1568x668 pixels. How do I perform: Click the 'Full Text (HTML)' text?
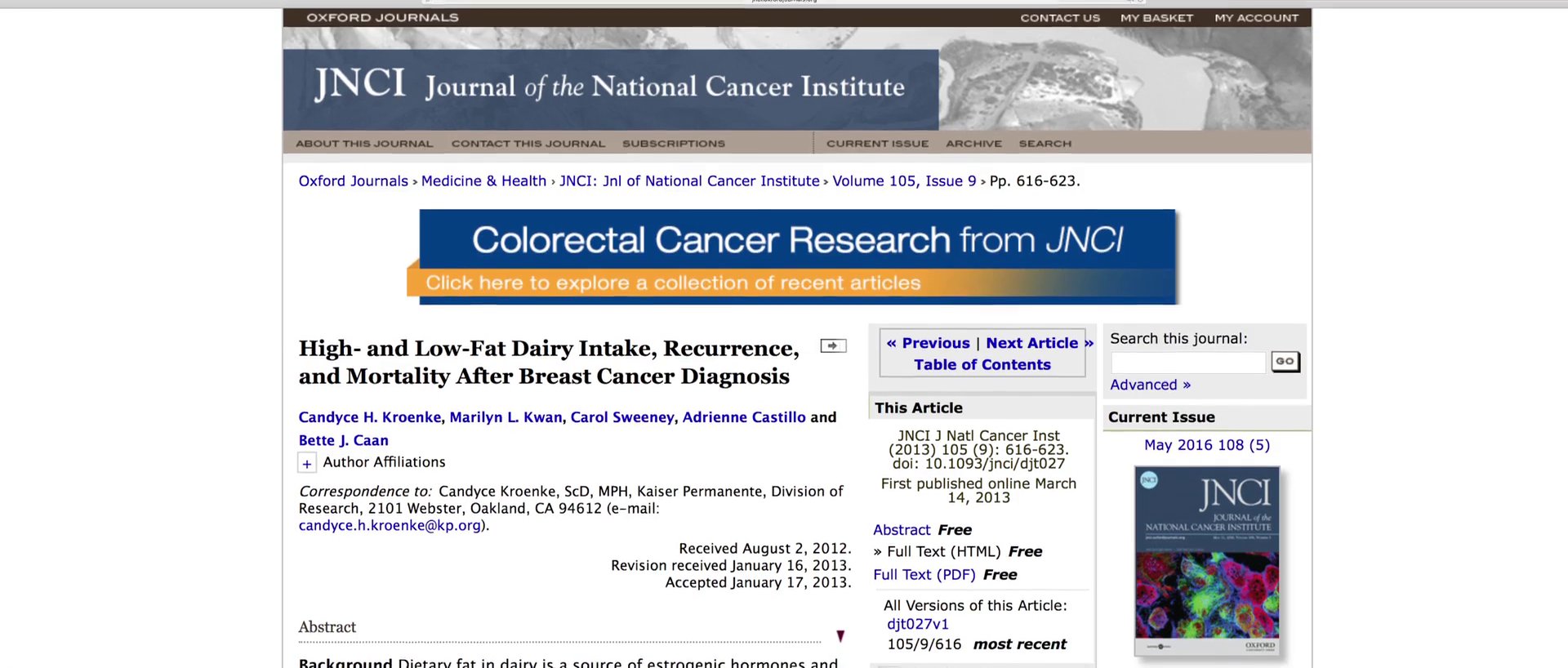pyautogui.click(x=943, y=552)
